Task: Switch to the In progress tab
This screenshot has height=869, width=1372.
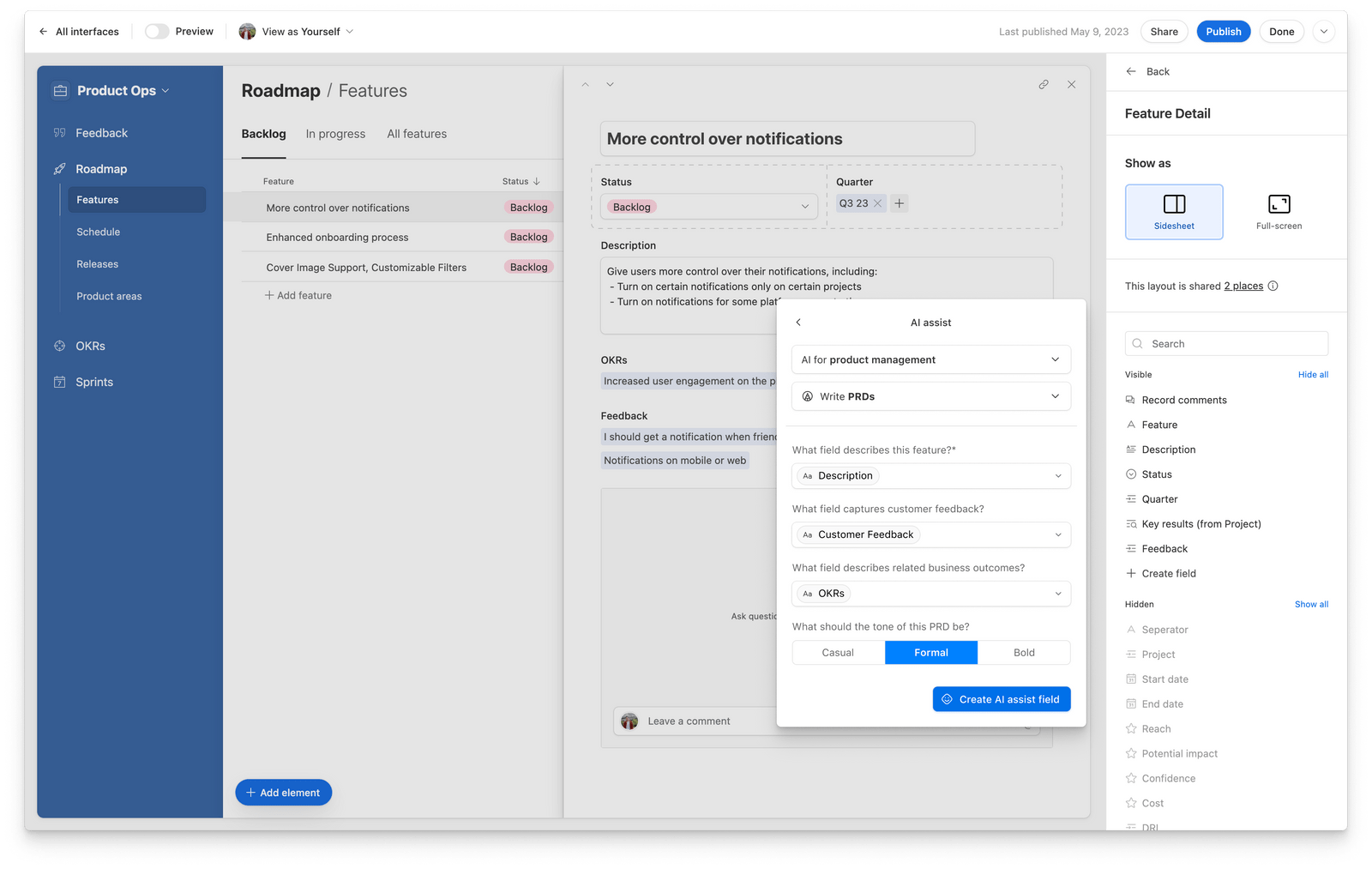Action: (335, 133)
